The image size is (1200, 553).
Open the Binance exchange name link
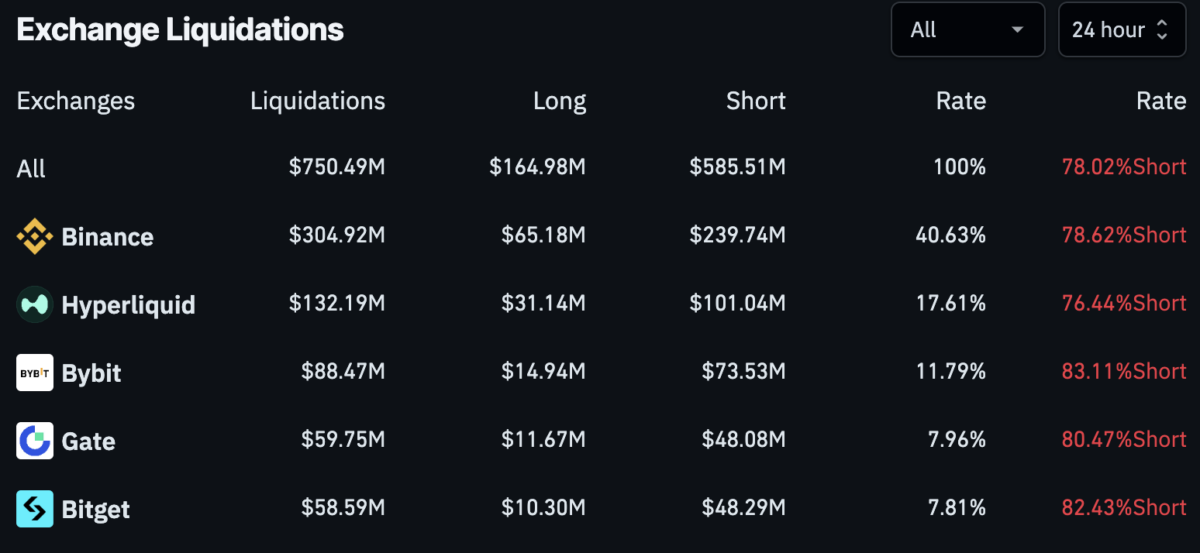point(107,237)
